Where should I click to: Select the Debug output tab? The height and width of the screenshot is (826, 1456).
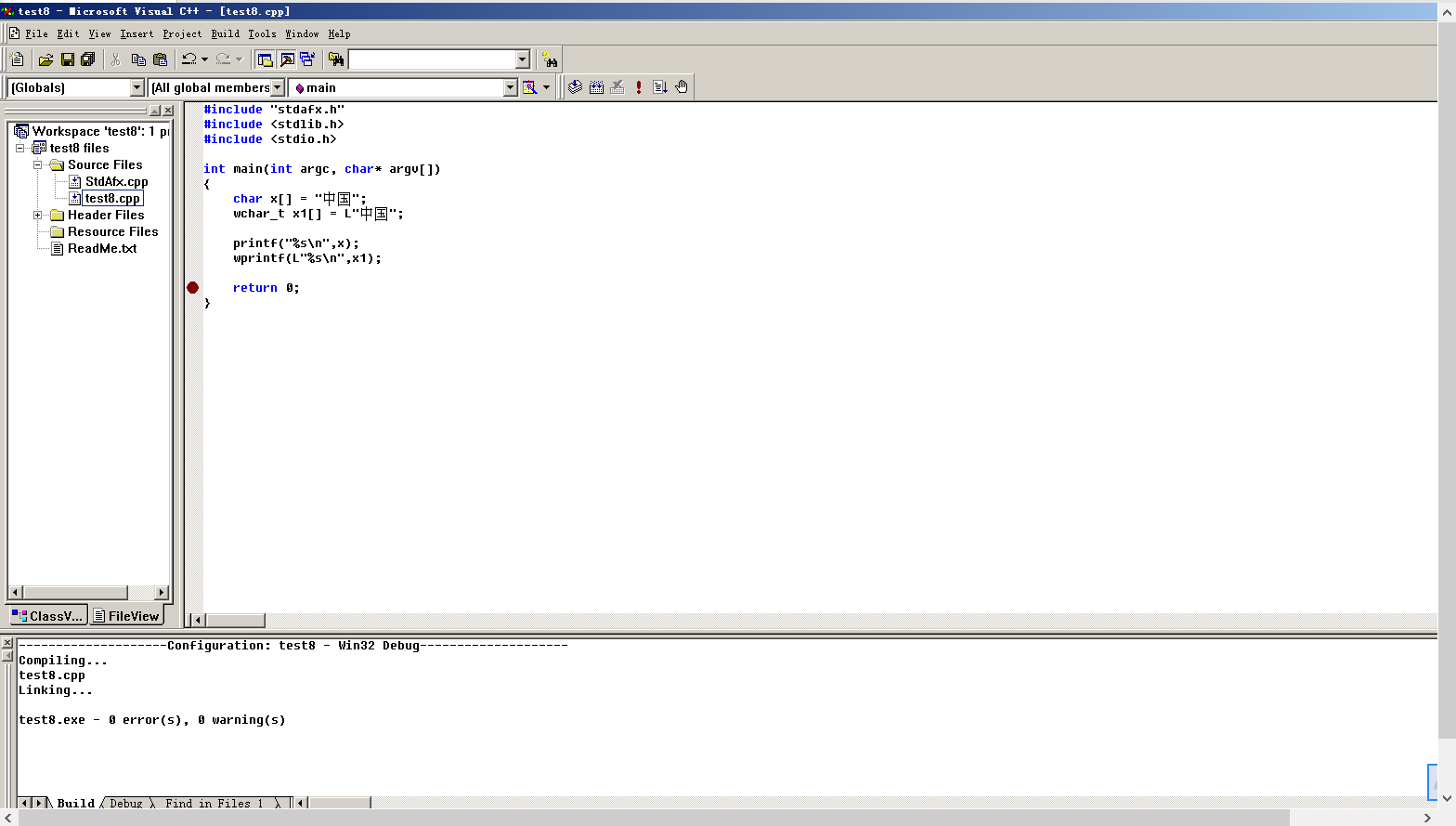click(x=126, y=803)
